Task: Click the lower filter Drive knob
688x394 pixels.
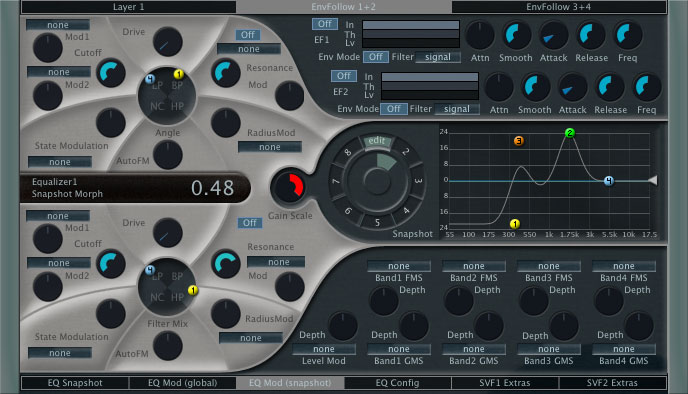Action: point(168,233)
